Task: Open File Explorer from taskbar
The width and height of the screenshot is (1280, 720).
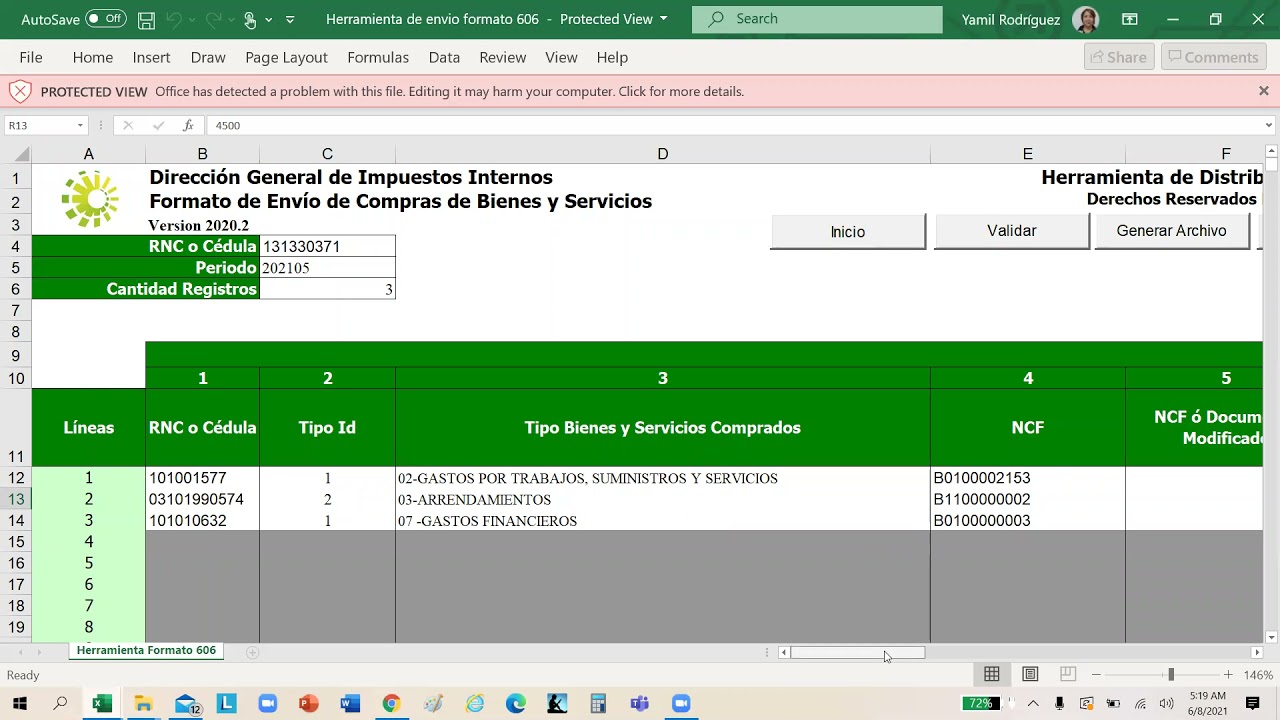Action: (x=143, y=704)
